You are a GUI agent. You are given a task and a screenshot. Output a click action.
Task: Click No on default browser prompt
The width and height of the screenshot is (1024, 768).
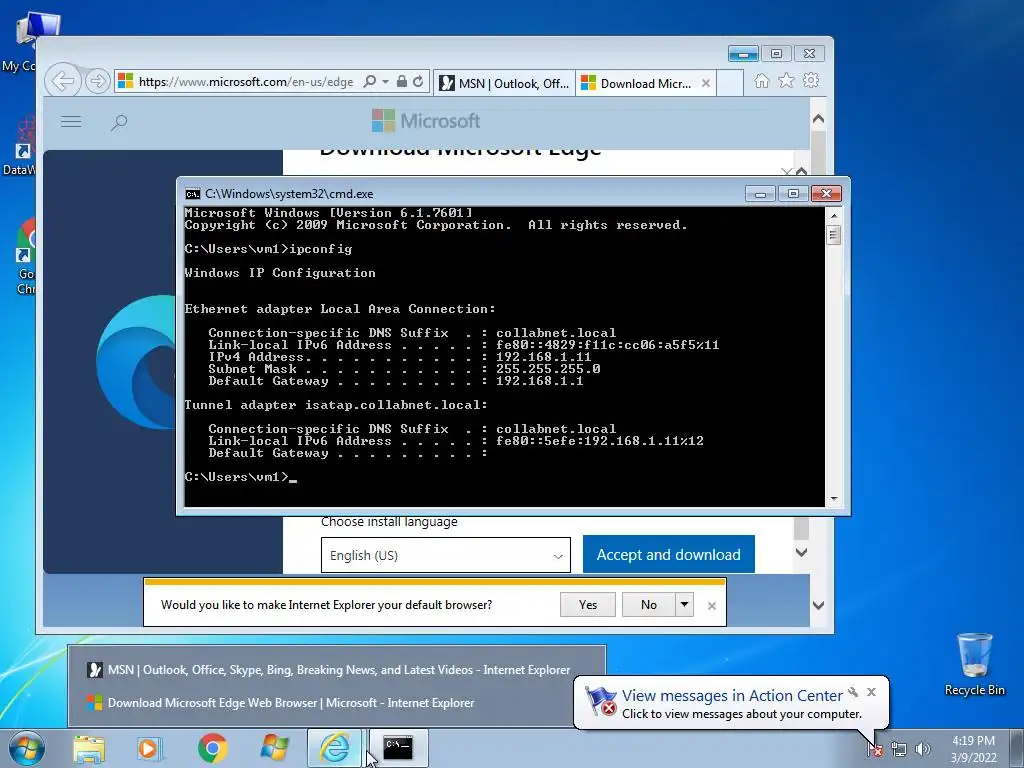(648, 605)
